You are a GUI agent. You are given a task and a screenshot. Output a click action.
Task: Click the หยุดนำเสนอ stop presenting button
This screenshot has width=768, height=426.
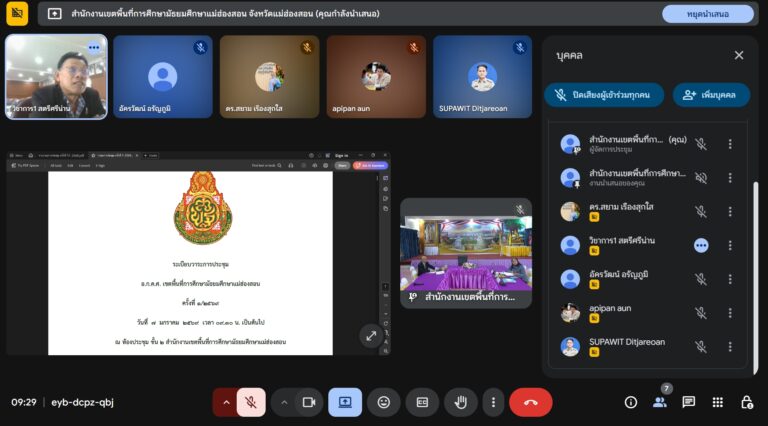[x=707, y=14]
